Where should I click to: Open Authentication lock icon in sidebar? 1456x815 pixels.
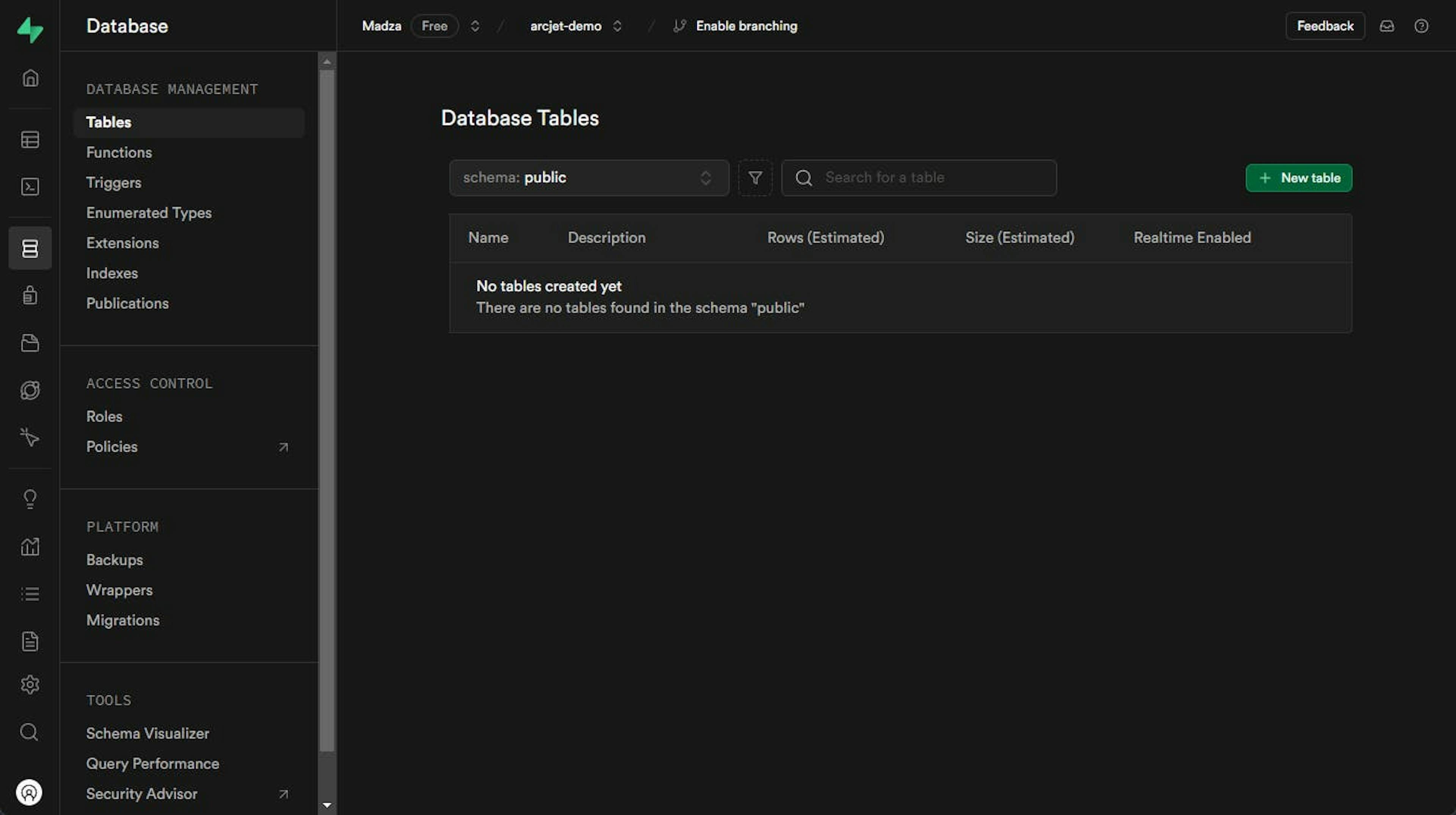click(30, 295)
